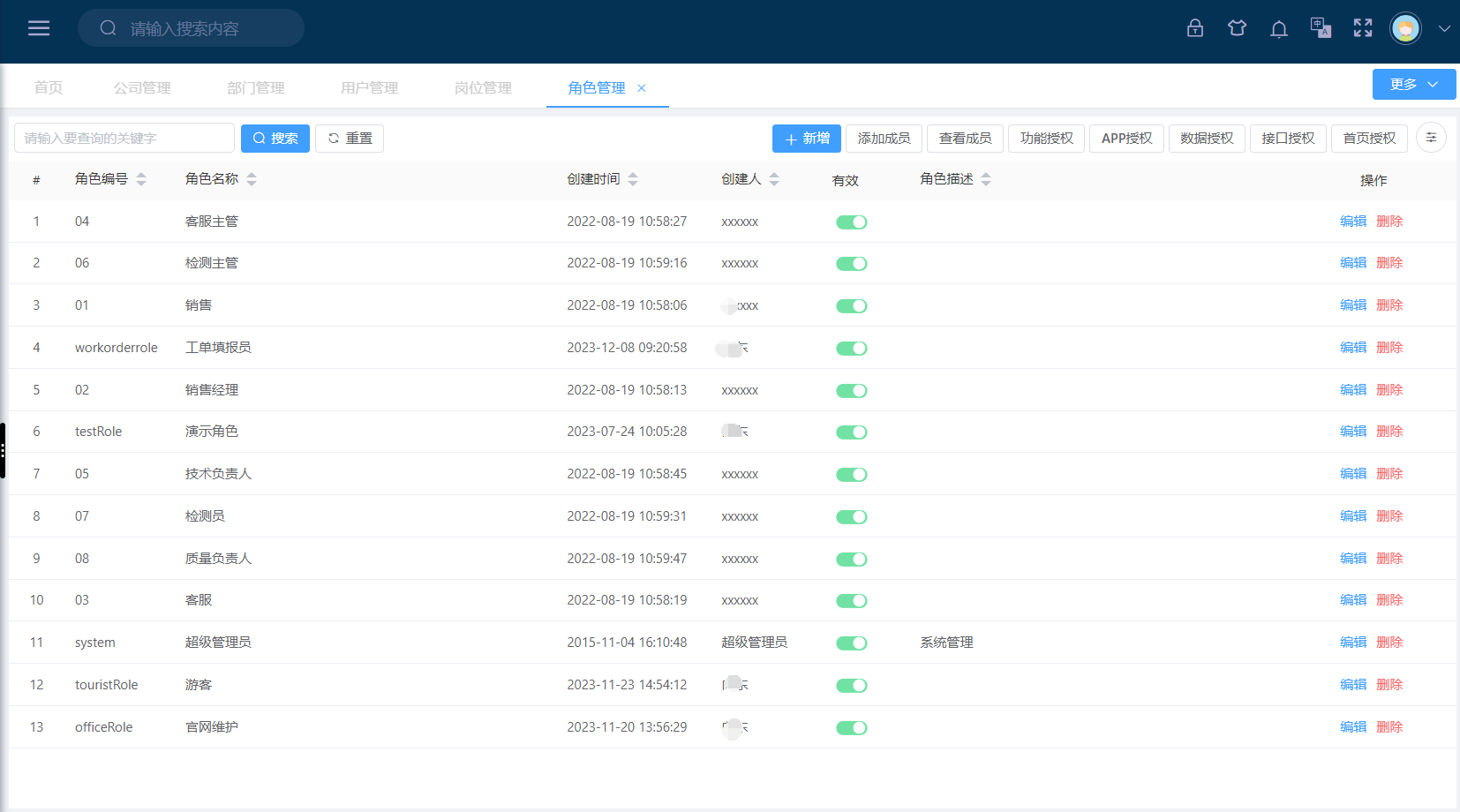Delete the touristRole row

tap(1389, 685)
